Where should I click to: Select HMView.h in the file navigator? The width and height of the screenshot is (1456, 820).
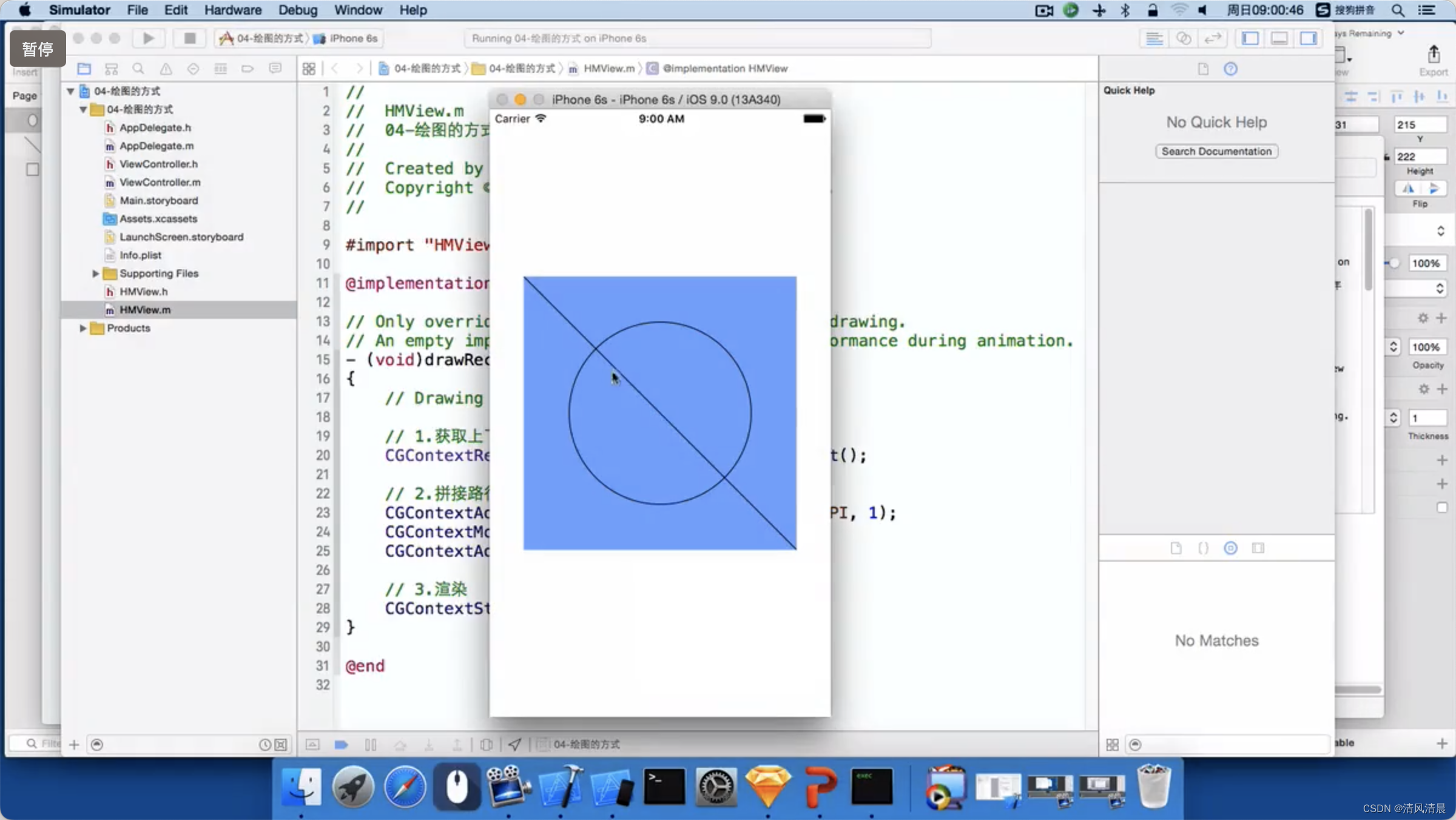pyautogui.click(x=178, y=292)
